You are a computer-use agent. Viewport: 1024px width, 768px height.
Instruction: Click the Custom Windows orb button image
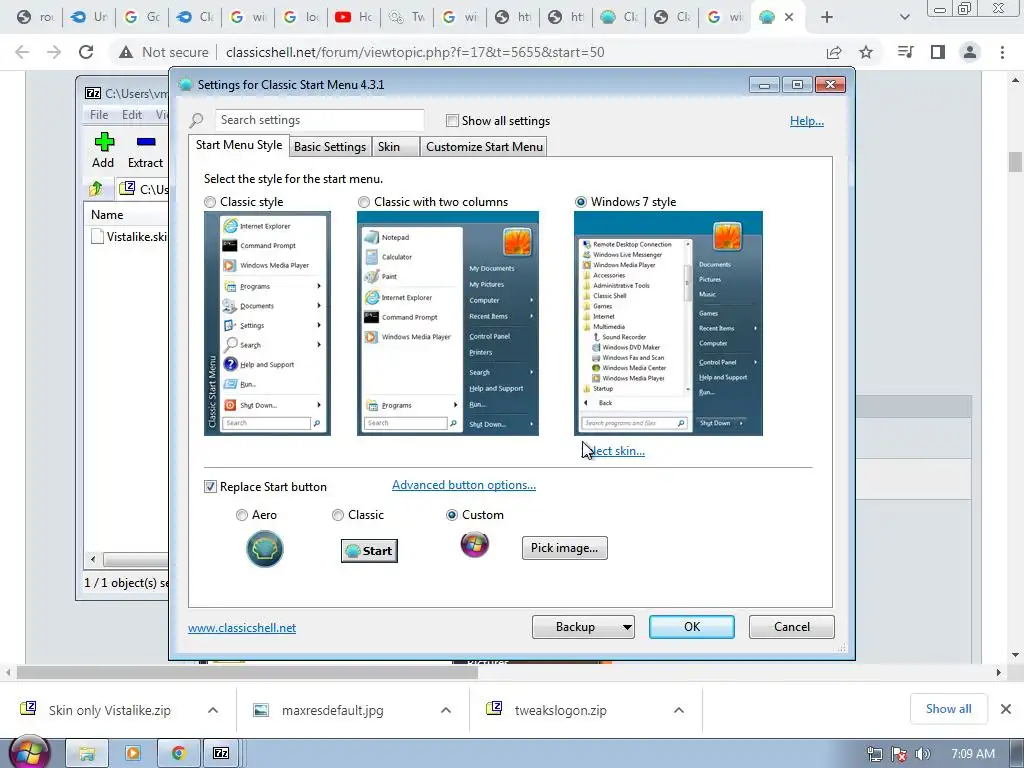[x=475, y=545]
